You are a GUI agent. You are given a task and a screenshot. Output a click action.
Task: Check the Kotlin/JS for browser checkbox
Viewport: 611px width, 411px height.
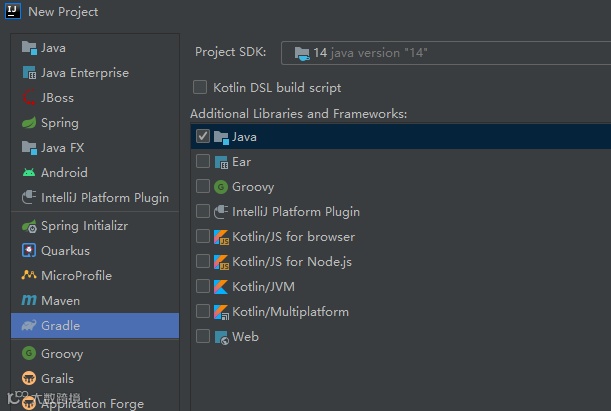pos(203,236)
